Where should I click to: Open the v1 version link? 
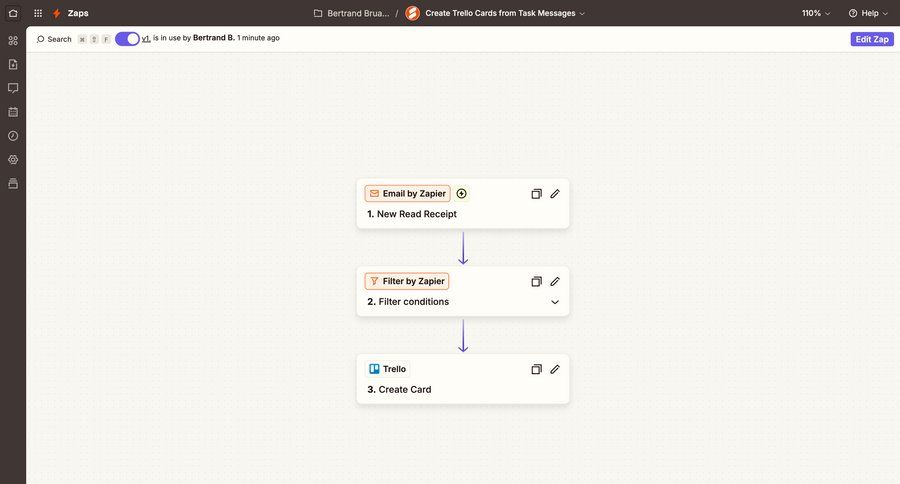pos(146,38)
